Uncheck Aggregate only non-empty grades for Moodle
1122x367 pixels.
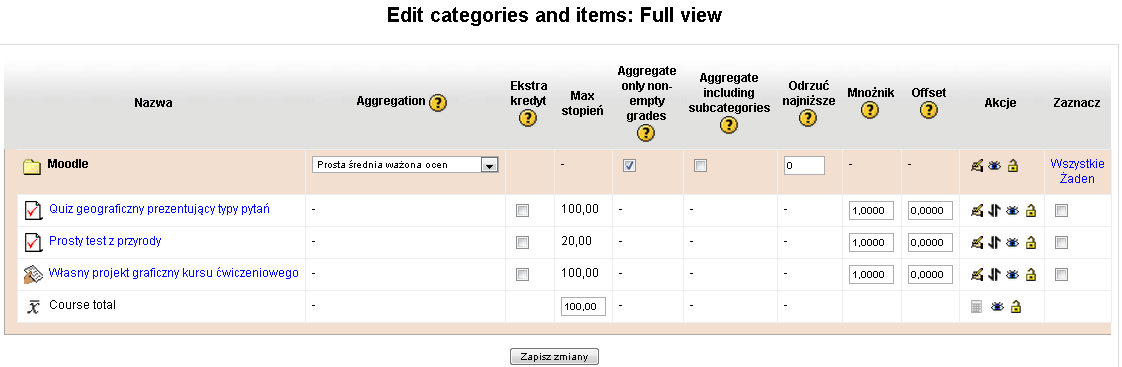[630, 166]
